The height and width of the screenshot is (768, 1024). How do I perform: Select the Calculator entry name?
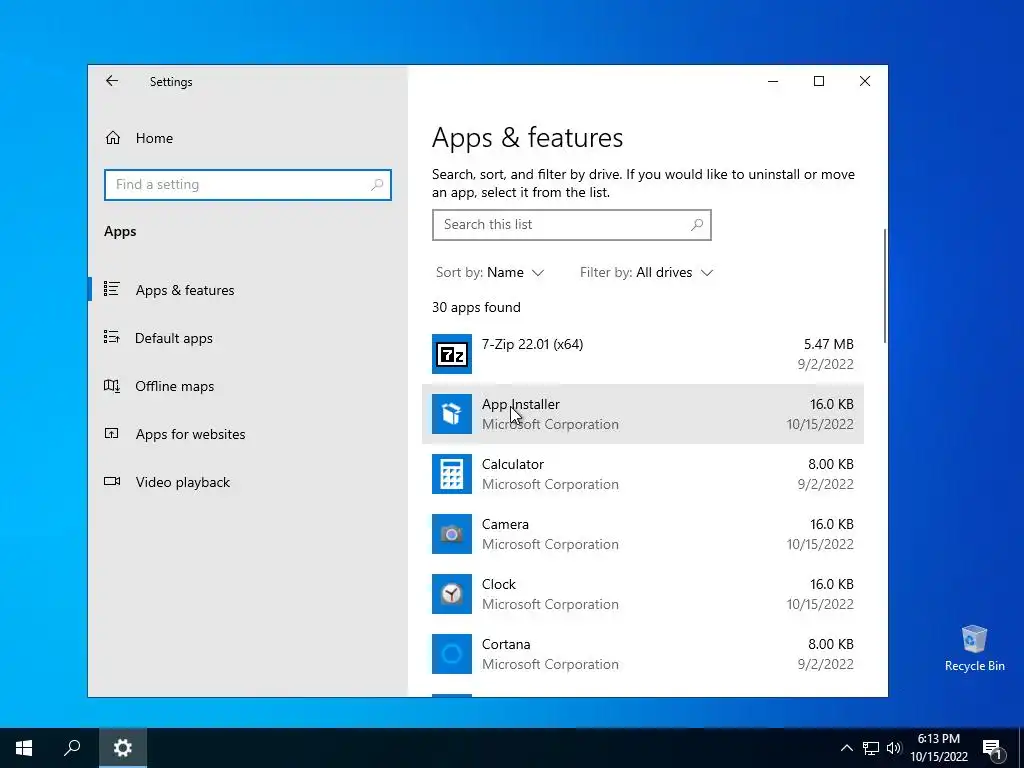[513, 464]
